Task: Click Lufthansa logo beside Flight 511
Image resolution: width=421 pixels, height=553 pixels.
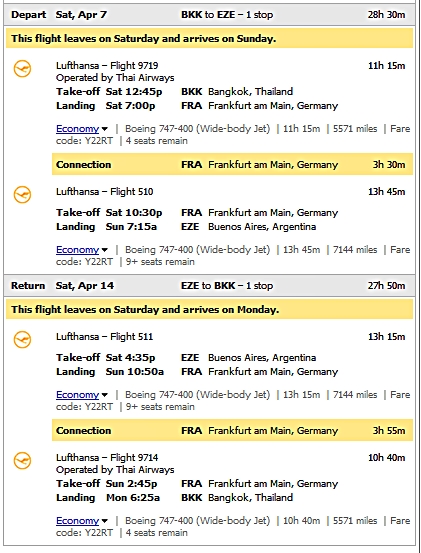Action: pyautogui.click(x=22, y=340)
